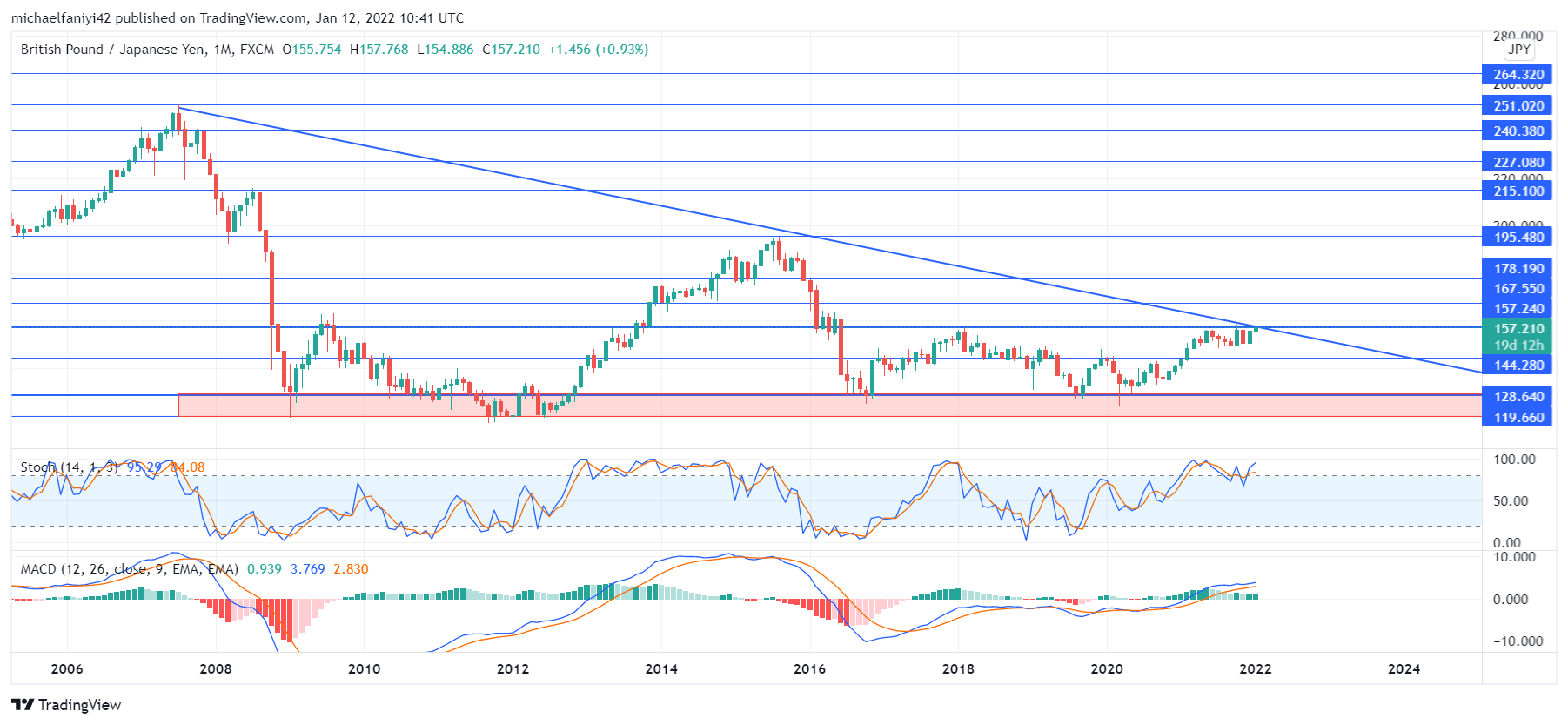This screenshot has height=725, width=1568.
Task: Click the Stoch 100.00 scale label
Action: click(x=1514, y=460)
